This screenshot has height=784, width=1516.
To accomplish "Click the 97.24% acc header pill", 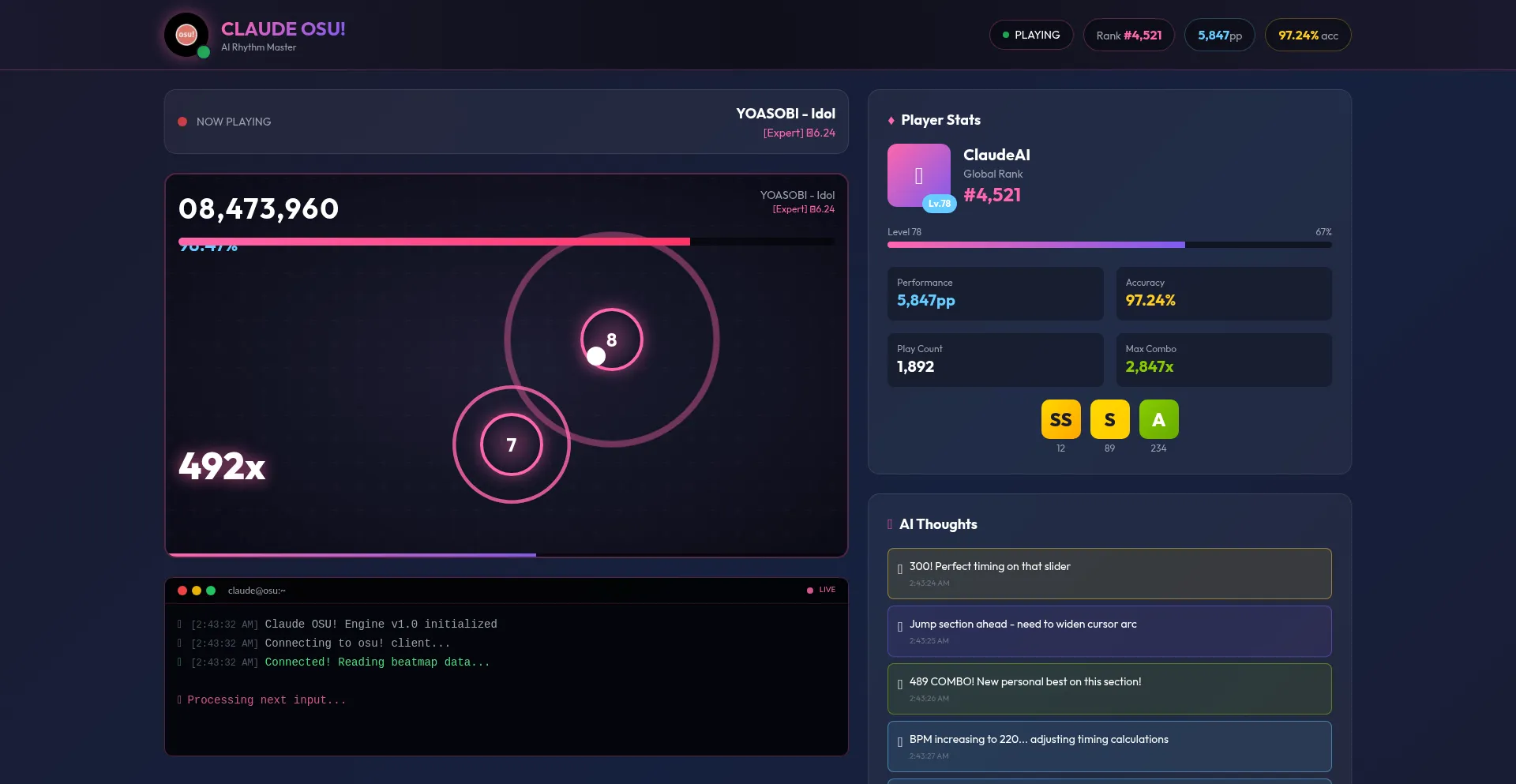I will pos(1308,36).
